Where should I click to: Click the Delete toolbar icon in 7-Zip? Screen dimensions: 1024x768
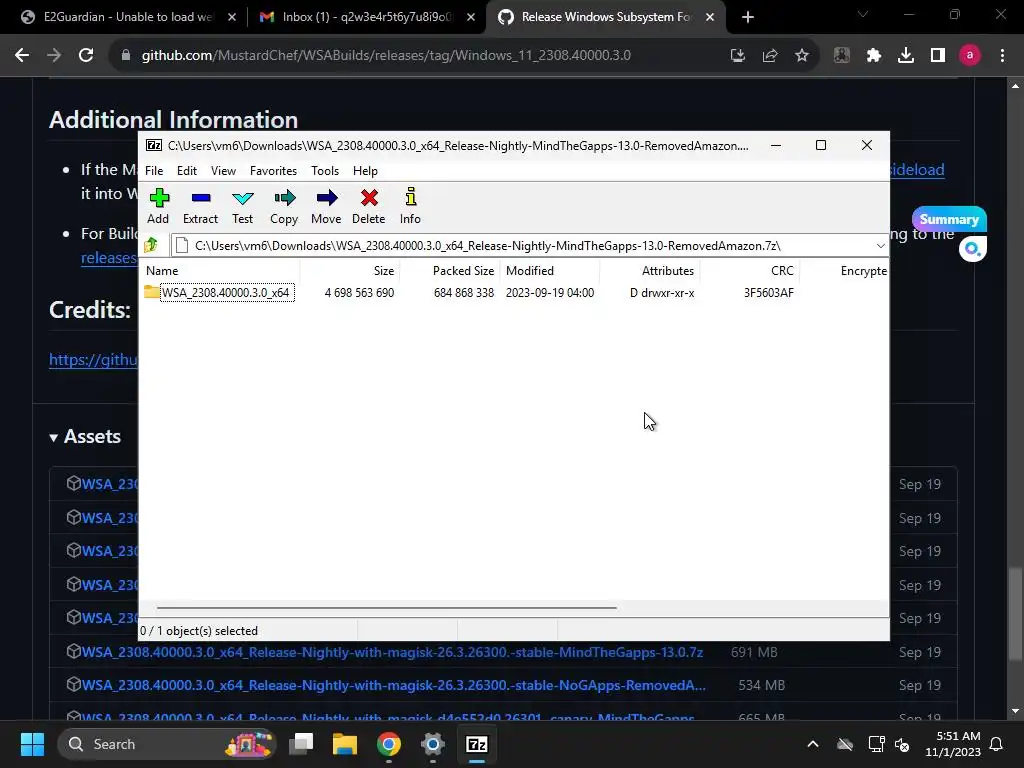[x=369, y=206]
